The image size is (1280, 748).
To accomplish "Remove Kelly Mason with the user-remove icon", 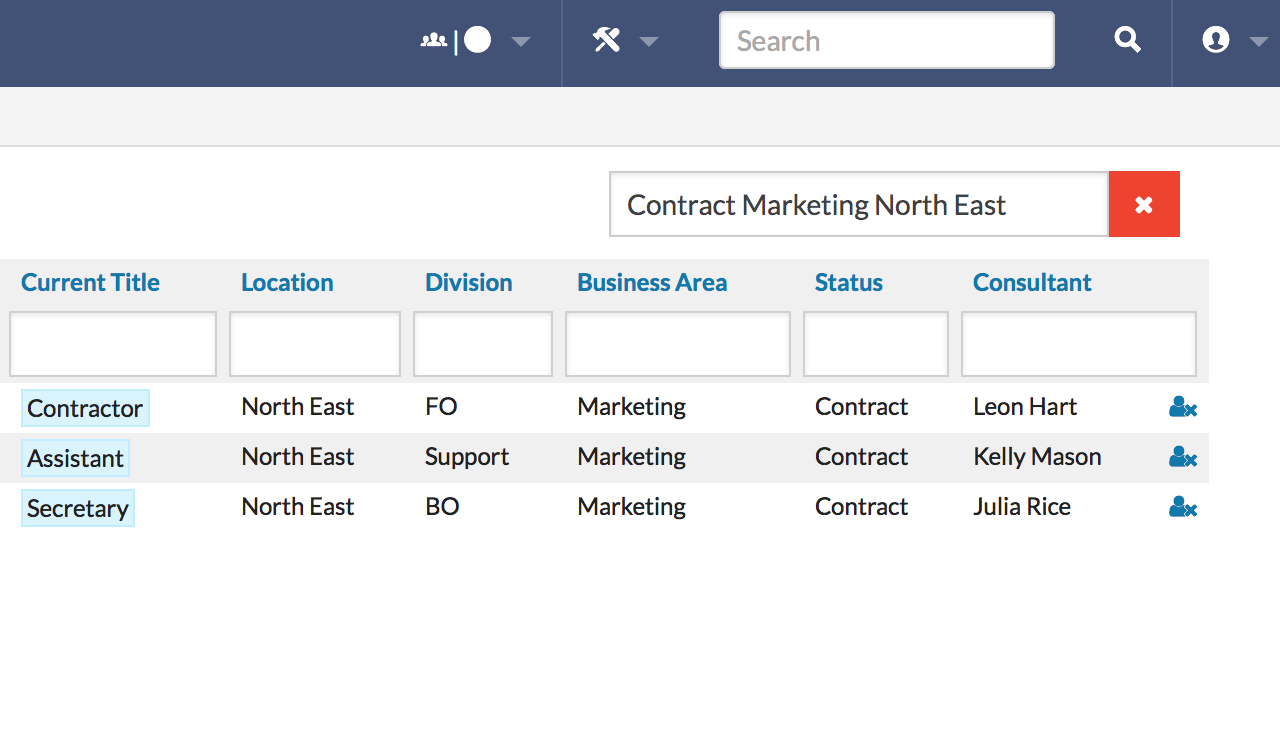I will 1182,457.
